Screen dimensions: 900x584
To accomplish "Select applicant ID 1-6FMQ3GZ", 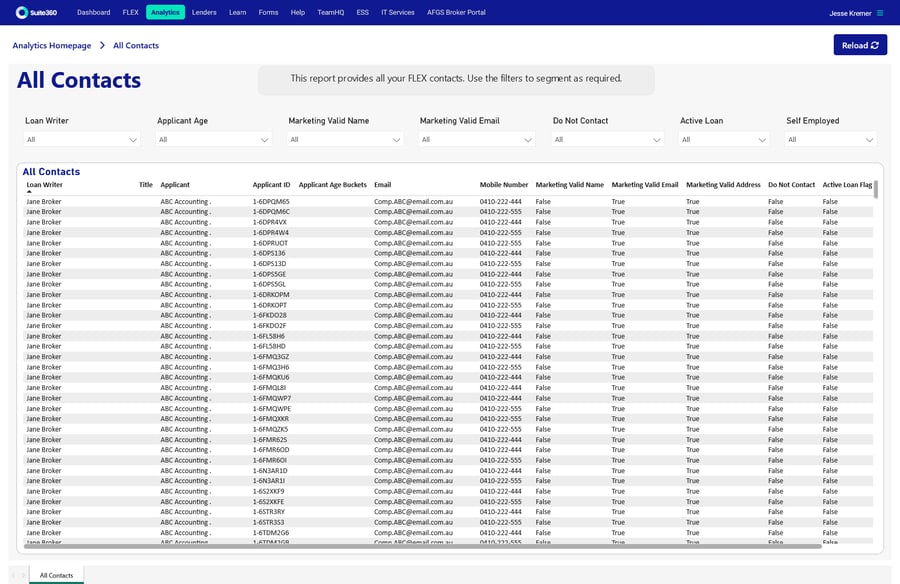I will [x=271, y=357].
